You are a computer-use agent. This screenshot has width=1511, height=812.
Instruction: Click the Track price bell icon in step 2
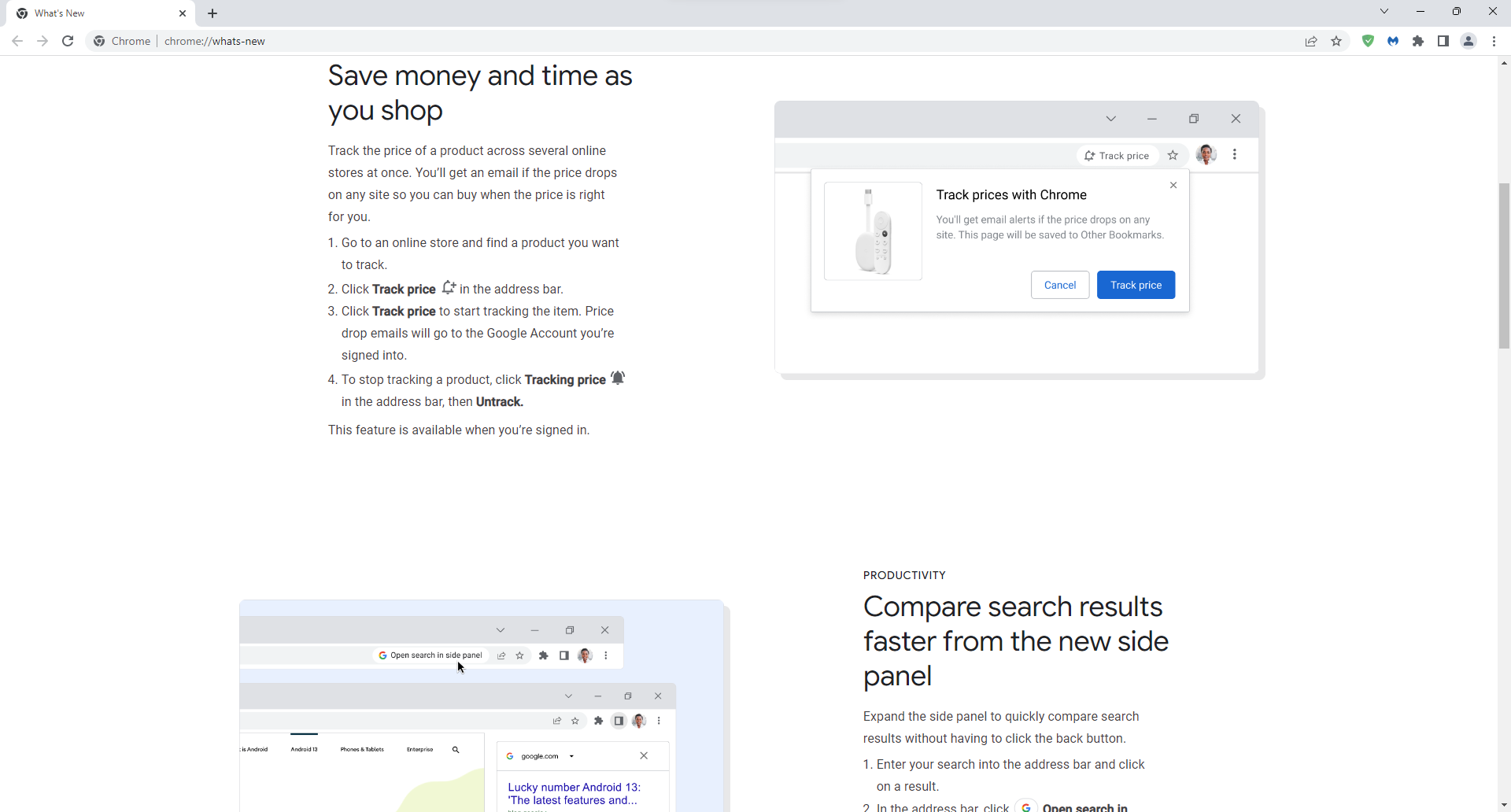click(x=449, y=287)
